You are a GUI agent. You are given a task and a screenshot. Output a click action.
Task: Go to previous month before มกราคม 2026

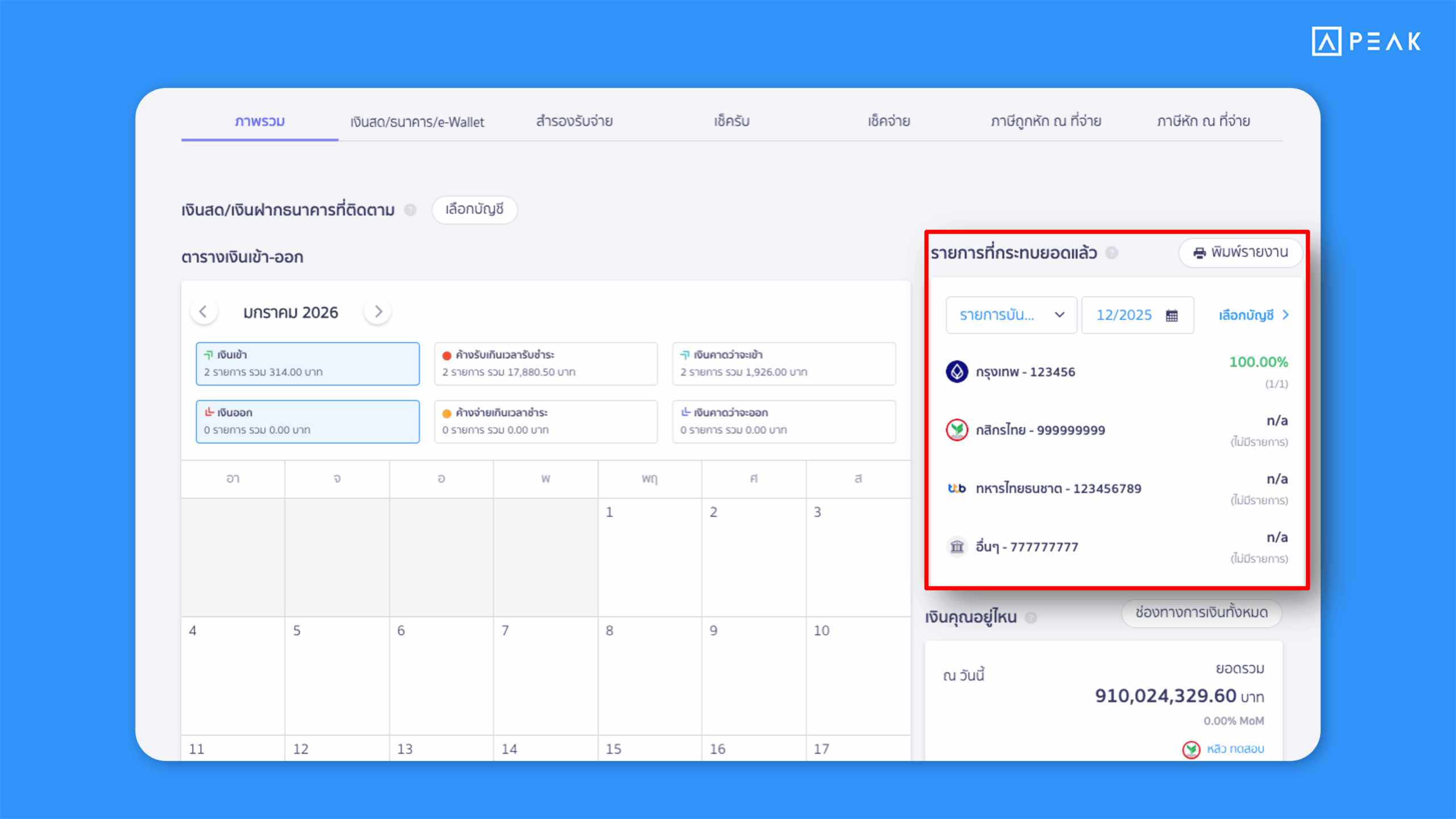click(x=203, y=312)
